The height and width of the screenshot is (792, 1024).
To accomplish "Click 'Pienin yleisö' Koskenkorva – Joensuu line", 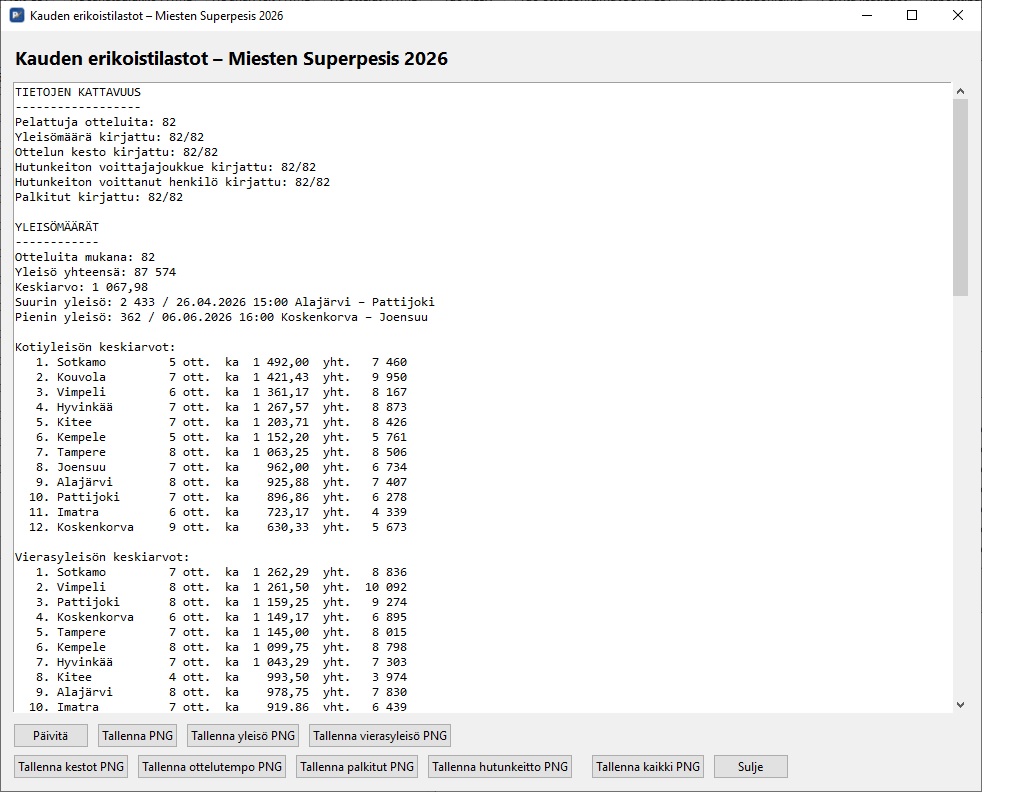I will (221, 317).
